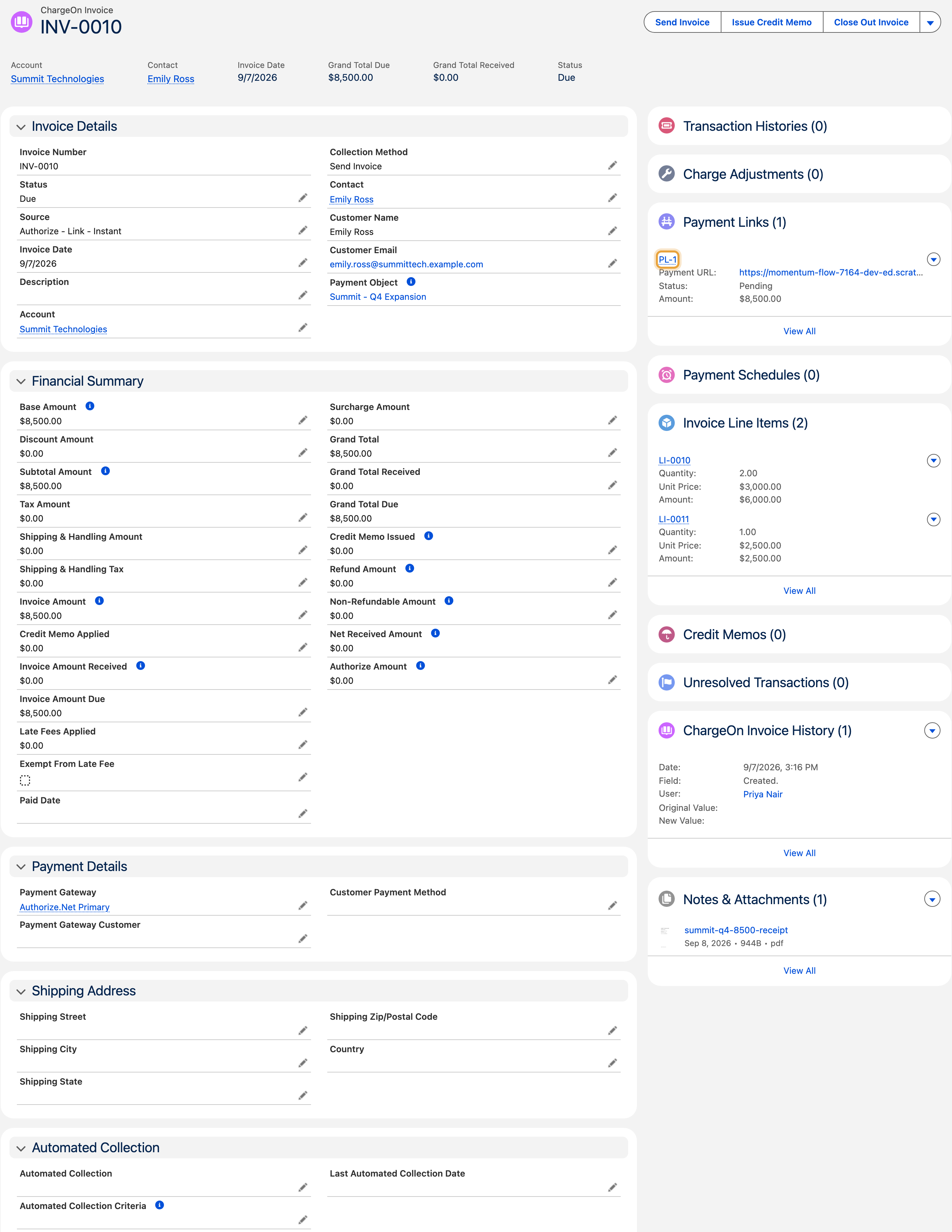Collapse the Shipping Address section
Viewport: 952px width, 1232px height.
click(21, 992)
